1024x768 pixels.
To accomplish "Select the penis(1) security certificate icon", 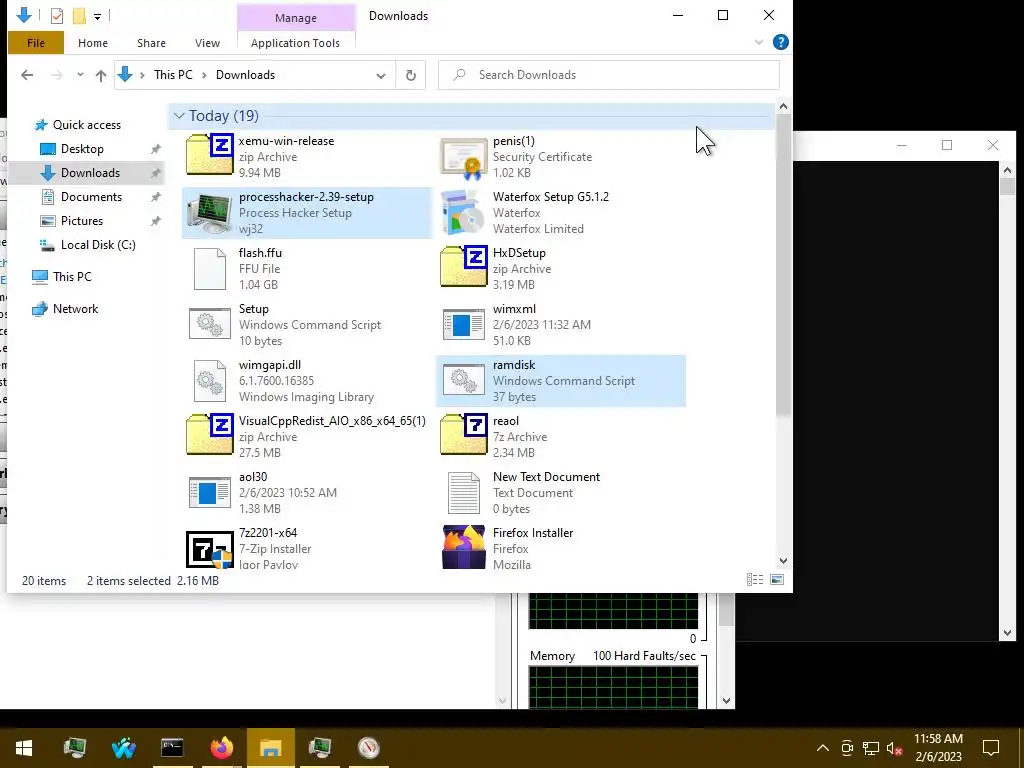I will pyautogui.click(x=464, y=157).
